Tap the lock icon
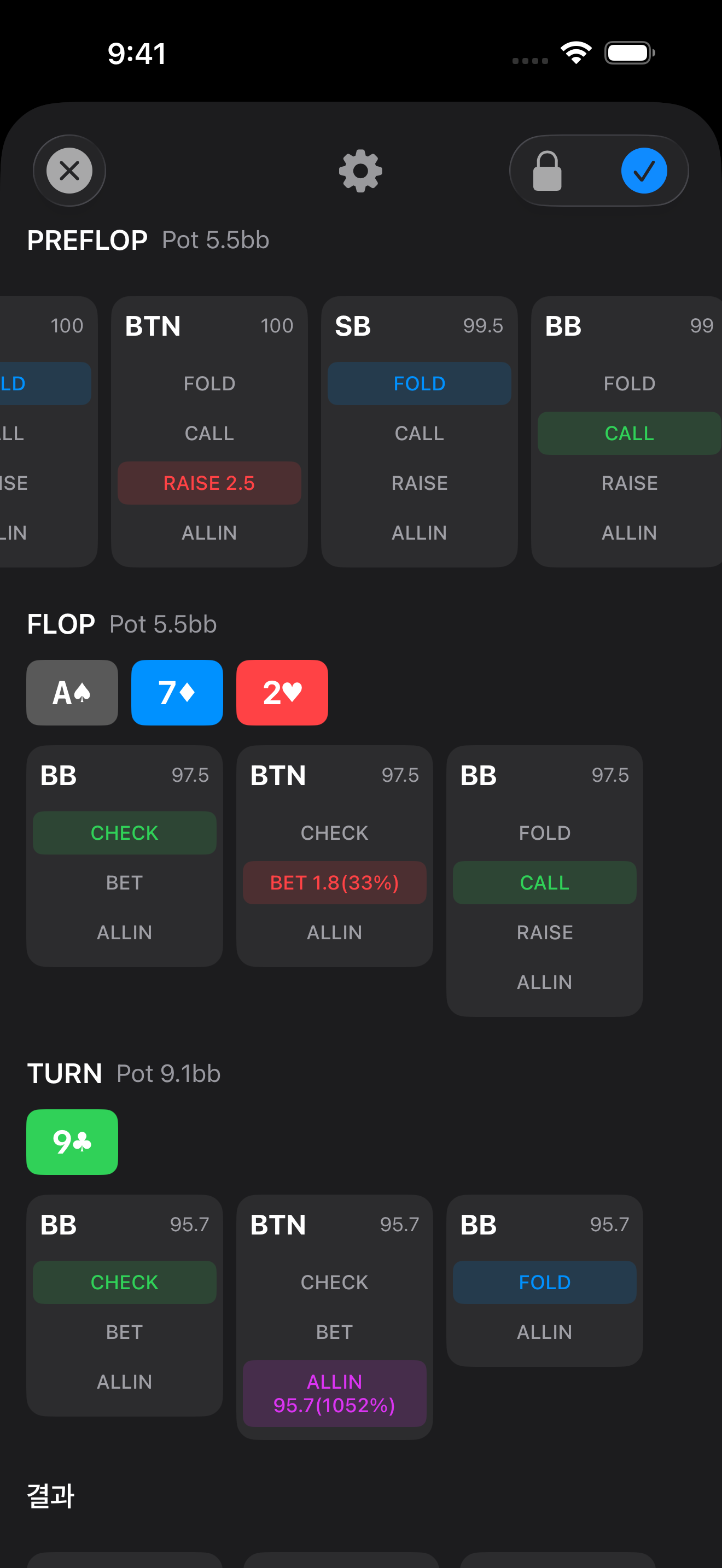This screenshot has height=1568, width=722. tap(546, 171)
